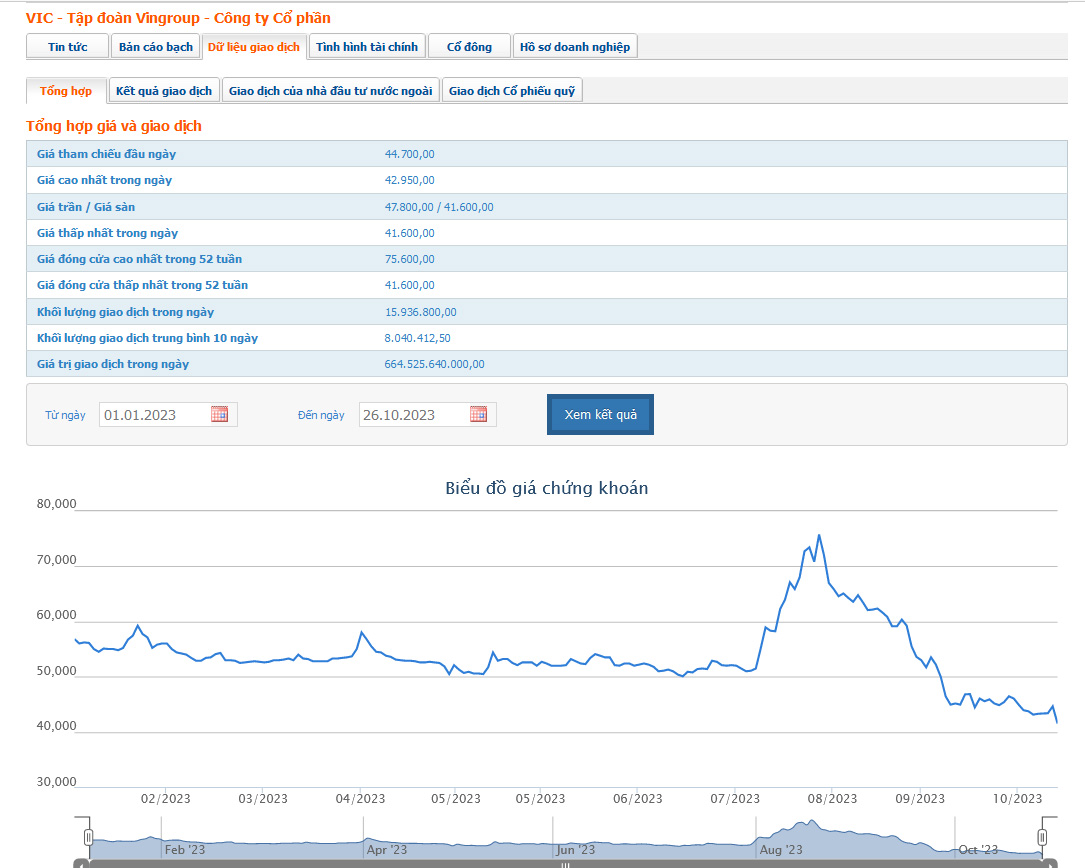Click the left range slider handle

(x=88, y=838)
